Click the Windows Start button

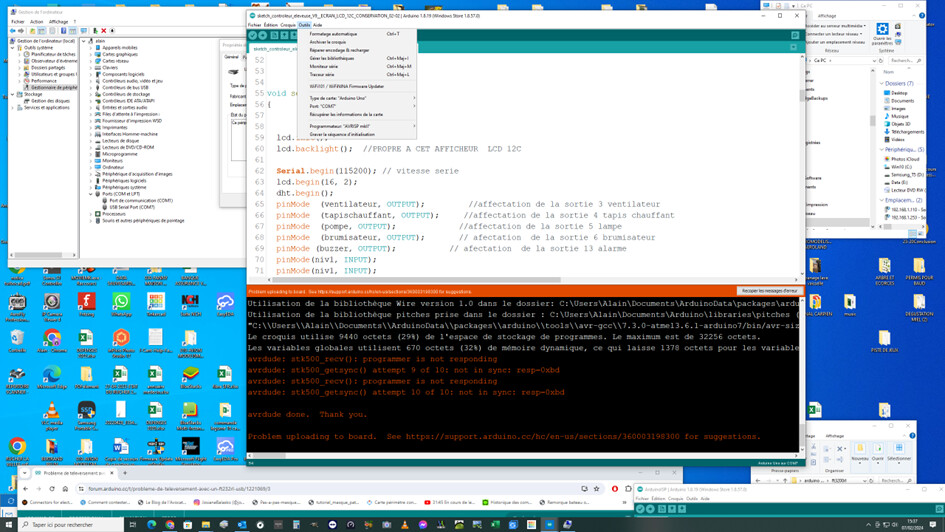[8, 525]
